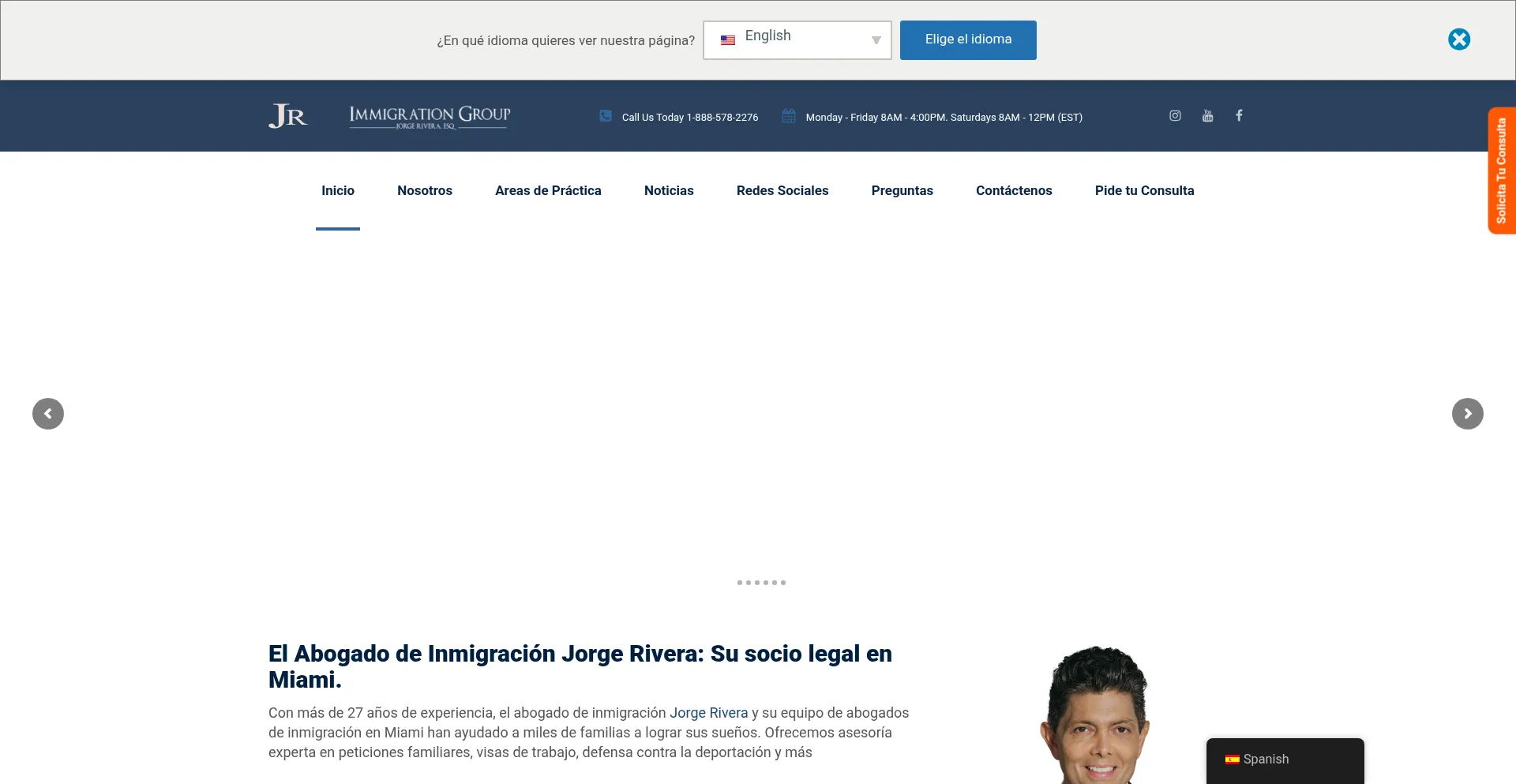The width and height of the screenshot is (1516, 784).
Task: Open the Facebook page icon
Action: (1239, 115)
